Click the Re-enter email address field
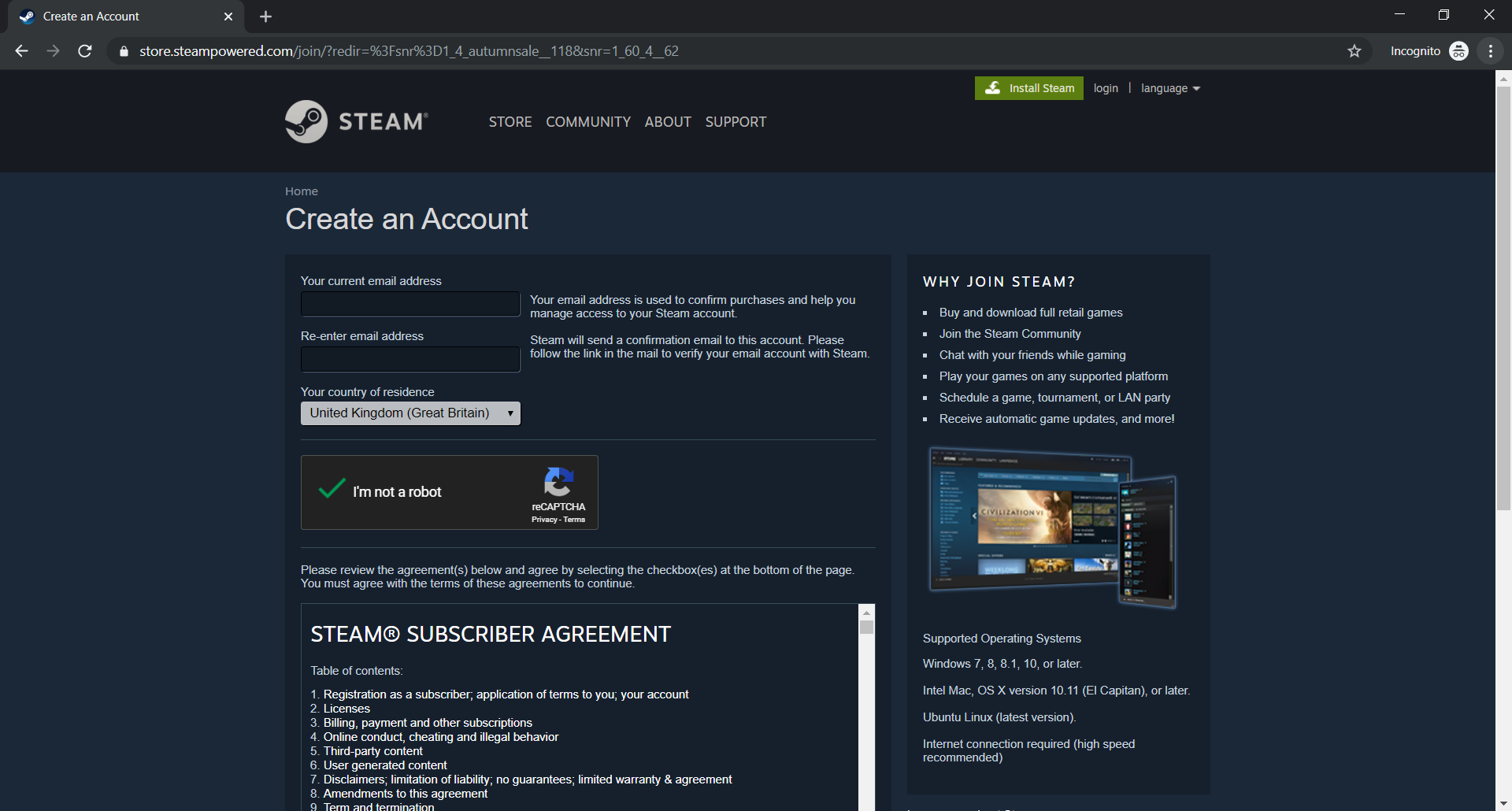Image resolution: width=1512 pixels, height=811 pixels. tap(410, 359)
